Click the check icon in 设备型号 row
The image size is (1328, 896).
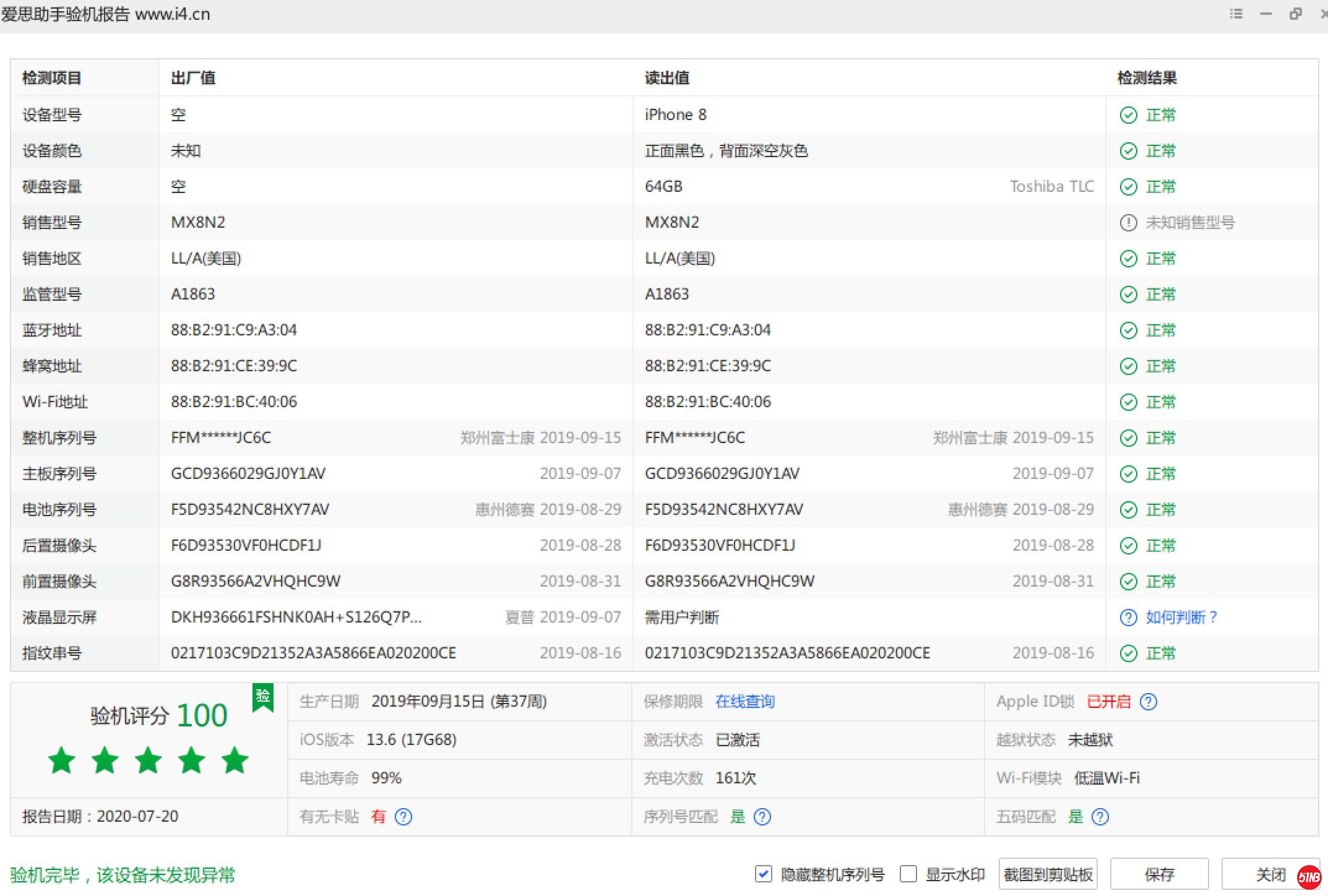[1129, 115]
